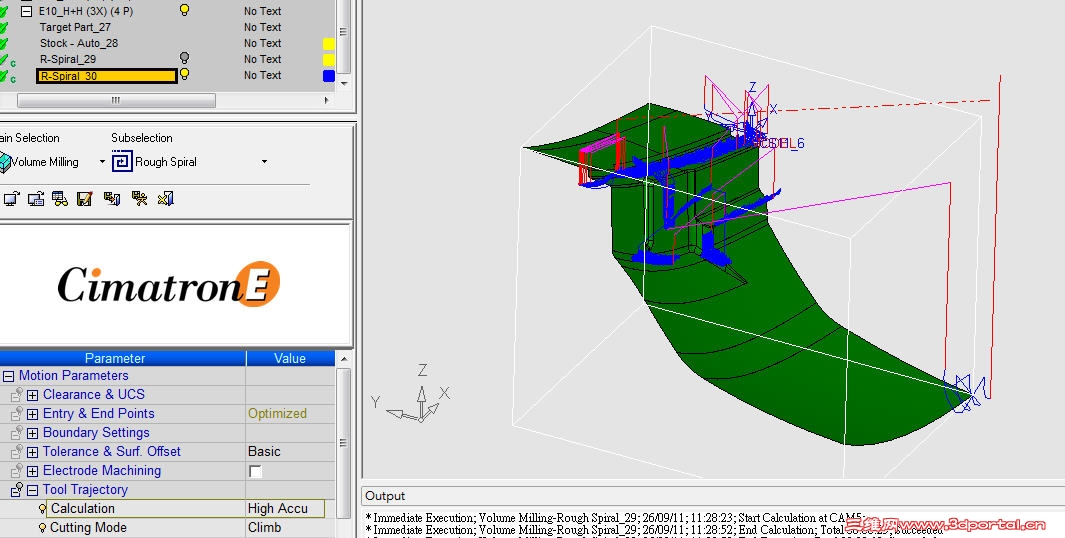The height and width of the screenshot is (538, 1065).
Task: Click the second toolbar icon showing stacked windows
Action: coord(35,198)
